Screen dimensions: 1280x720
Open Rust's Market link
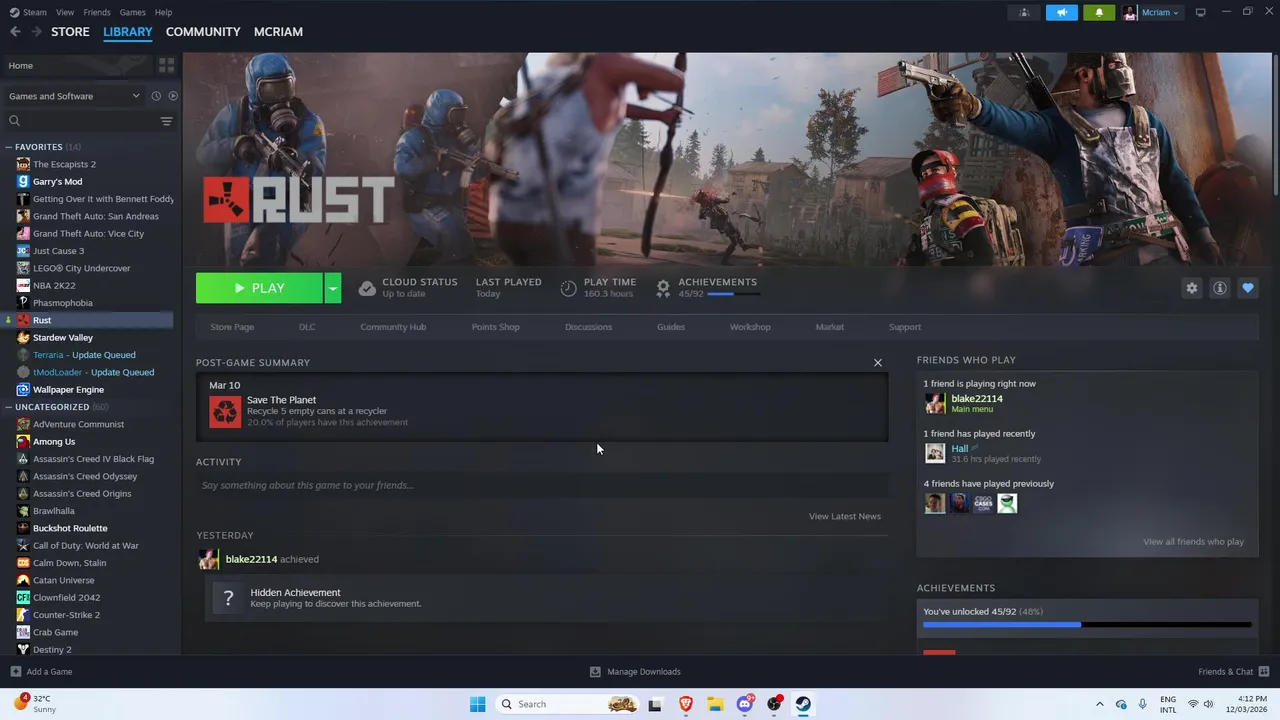click(x=829, y=327)
